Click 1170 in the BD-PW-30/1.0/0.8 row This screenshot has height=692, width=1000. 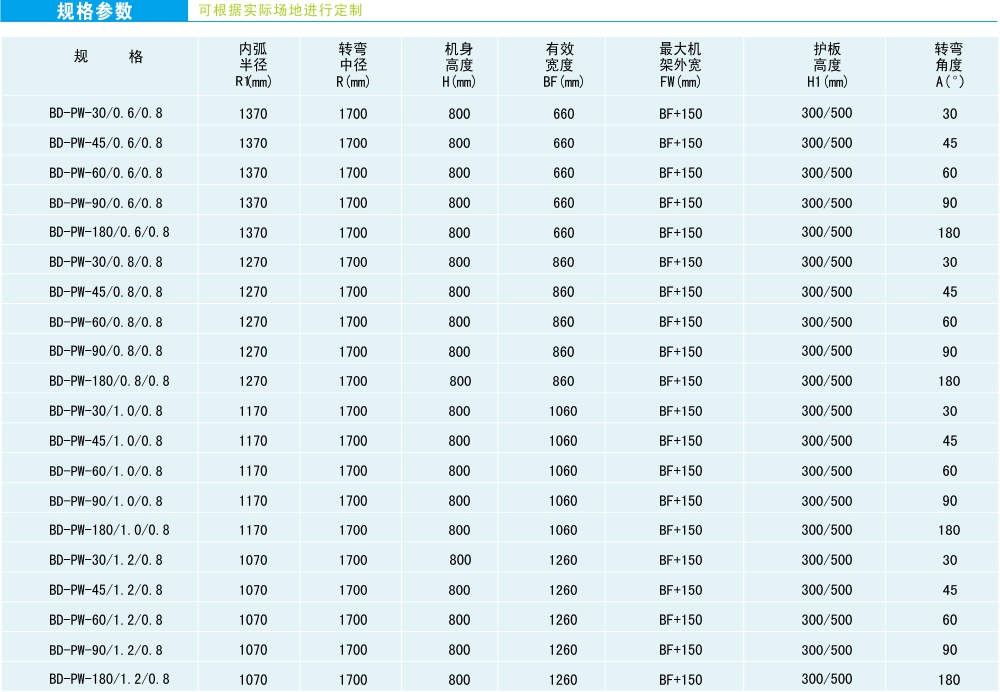click(253, 411)
